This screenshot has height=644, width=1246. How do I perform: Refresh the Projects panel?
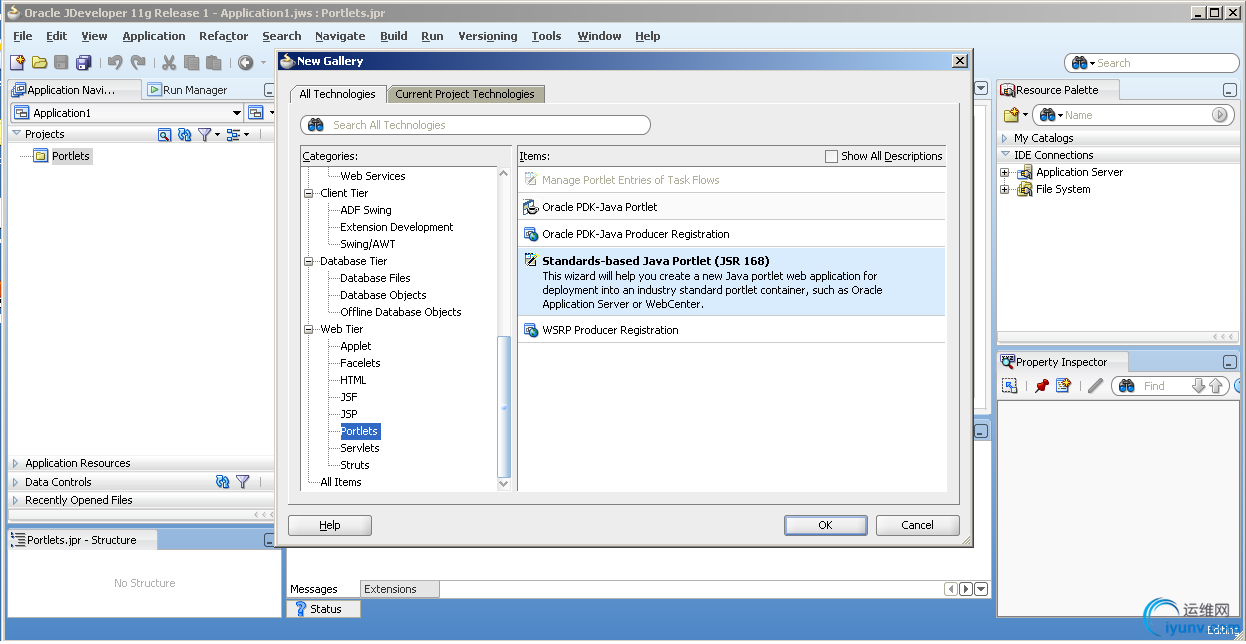(184, 134)
